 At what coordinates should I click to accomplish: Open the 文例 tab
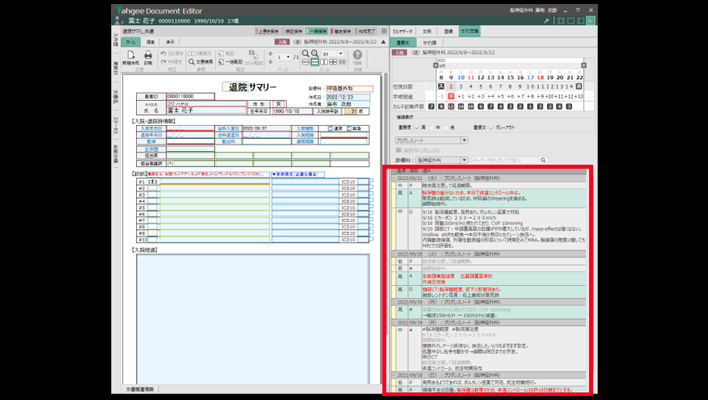(427, 32)
